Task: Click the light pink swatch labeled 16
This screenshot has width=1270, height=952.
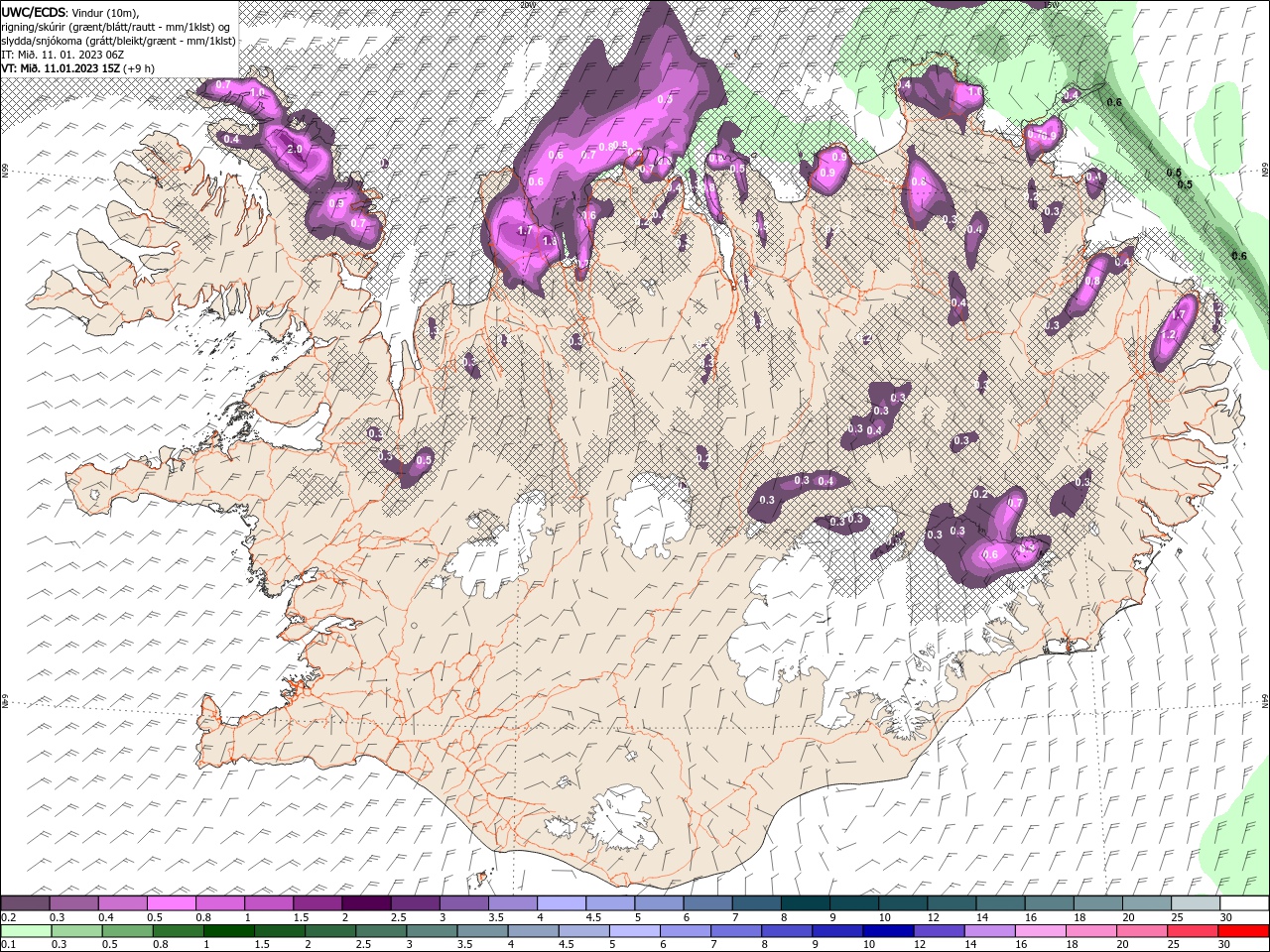Action: pyautogui.click(x=1039, y=931)
